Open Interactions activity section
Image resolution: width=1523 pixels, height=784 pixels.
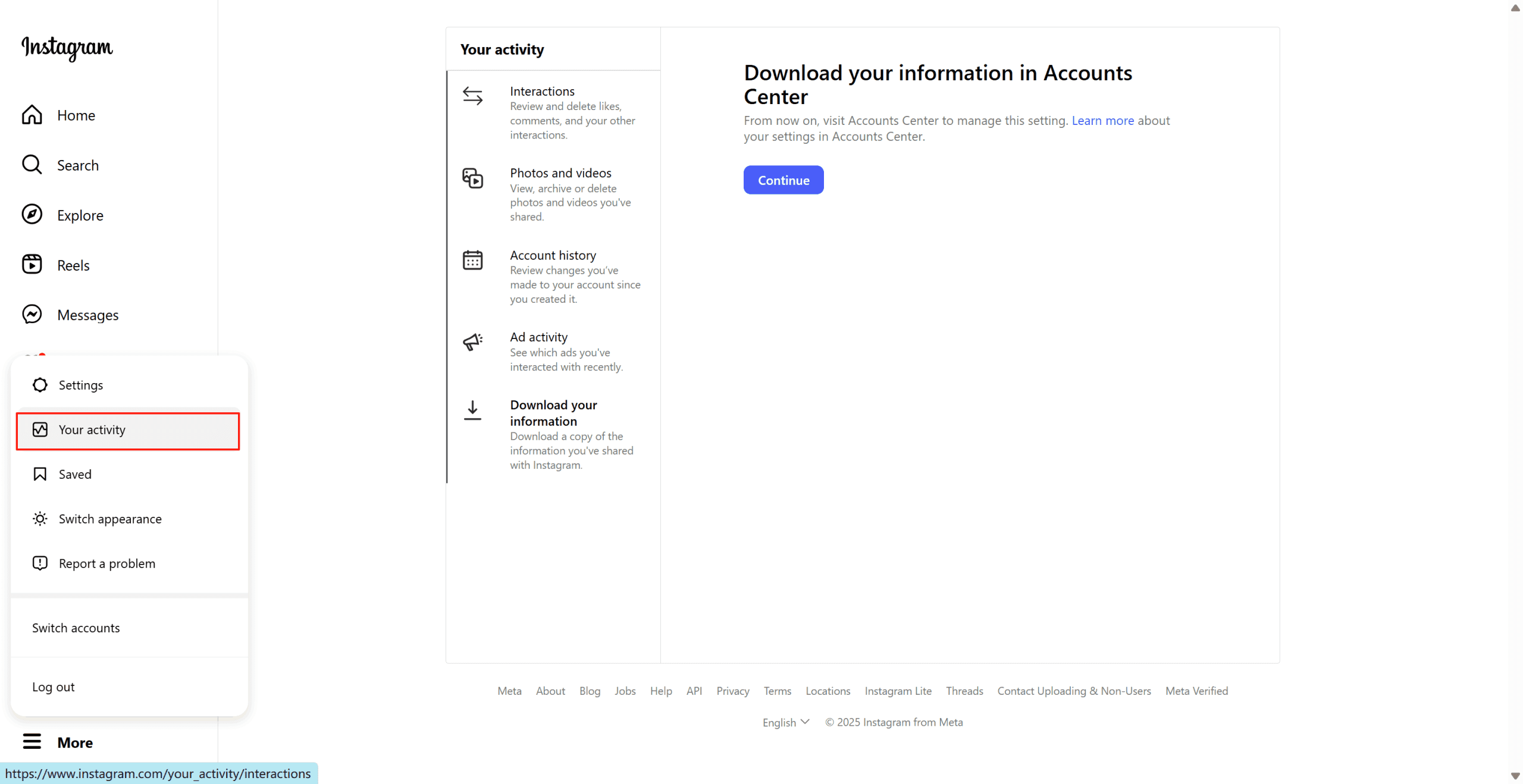click(x=554, y=112)
